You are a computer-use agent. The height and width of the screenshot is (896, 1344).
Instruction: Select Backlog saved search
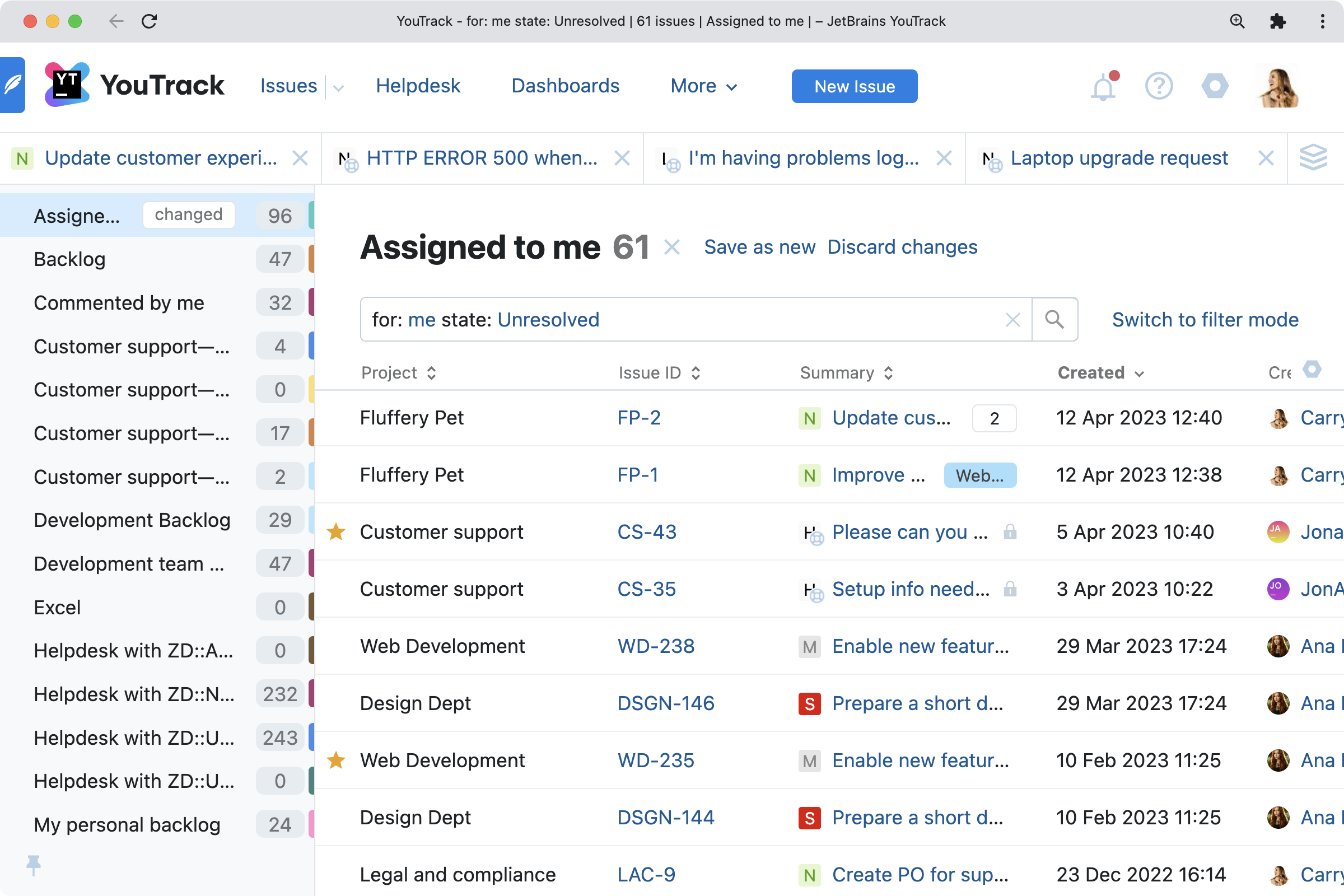point(157,259)
